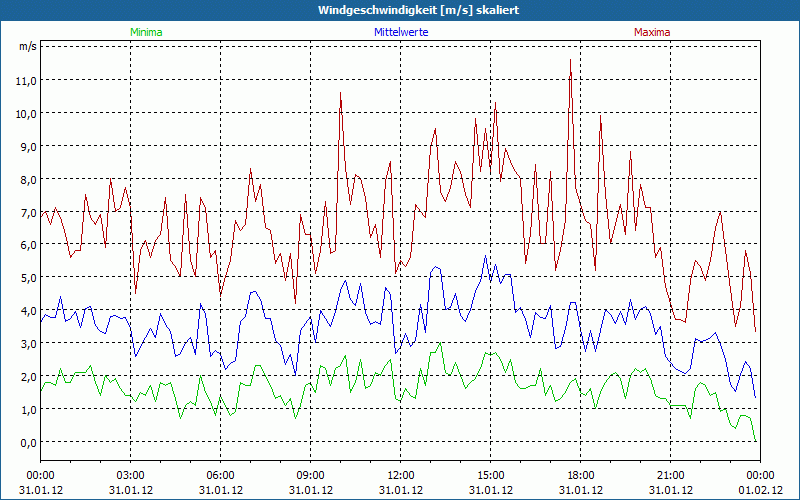Click the chart title Windgeschwindigkeit [m/s] skaliert
This screenshot has width=800, height=500.
(x=418, y=10)
